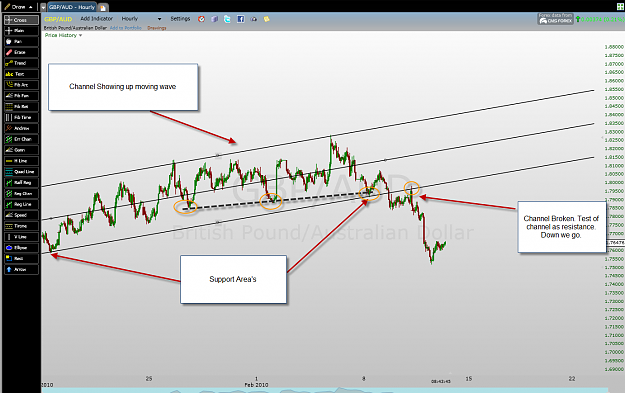The image size is (625, 393).
Task: Select the Reg Line tool
Action: (x=22, y=204)
